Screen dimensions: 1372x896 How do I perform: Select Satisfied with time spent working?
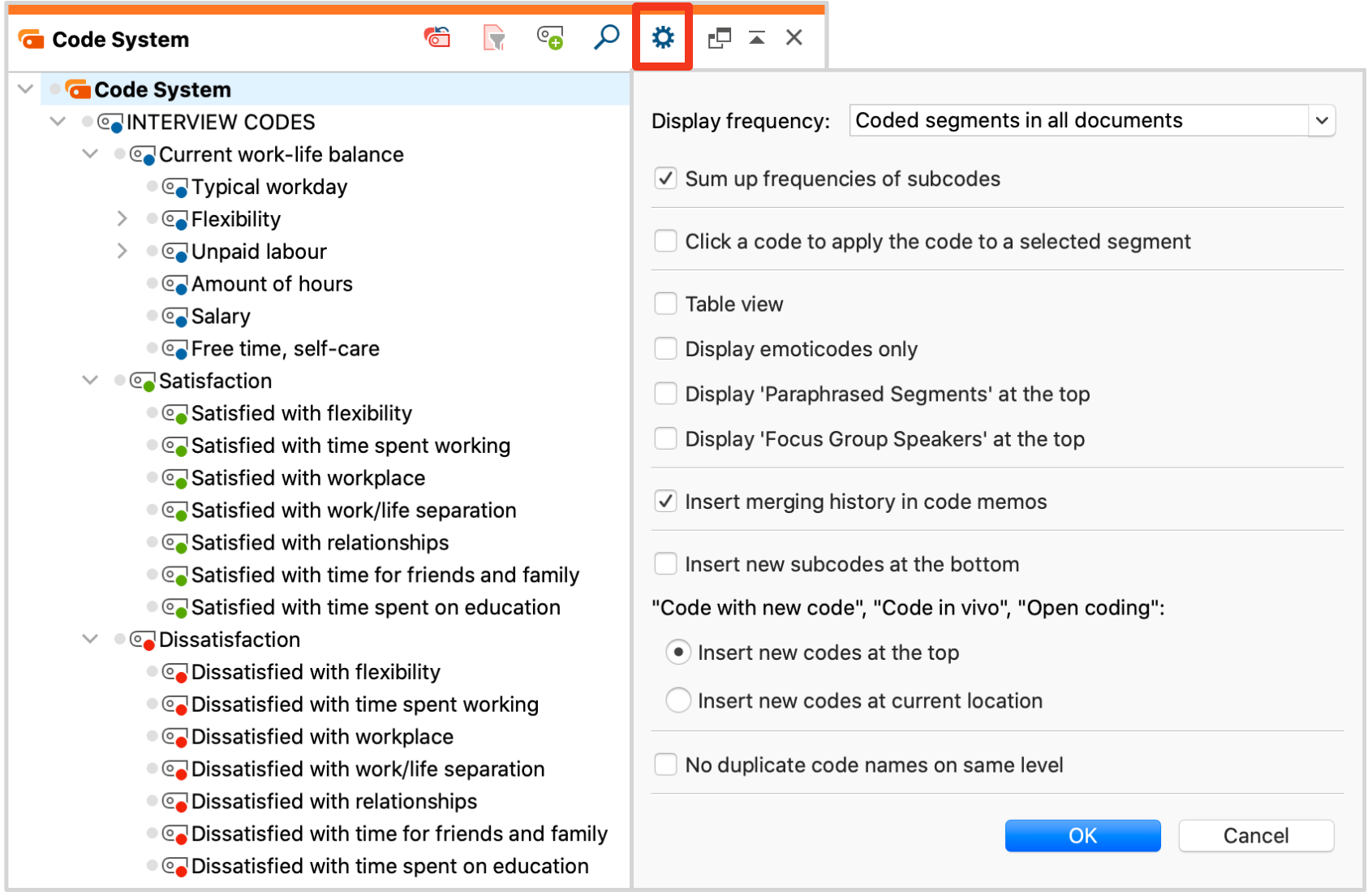tap(351, 446)
